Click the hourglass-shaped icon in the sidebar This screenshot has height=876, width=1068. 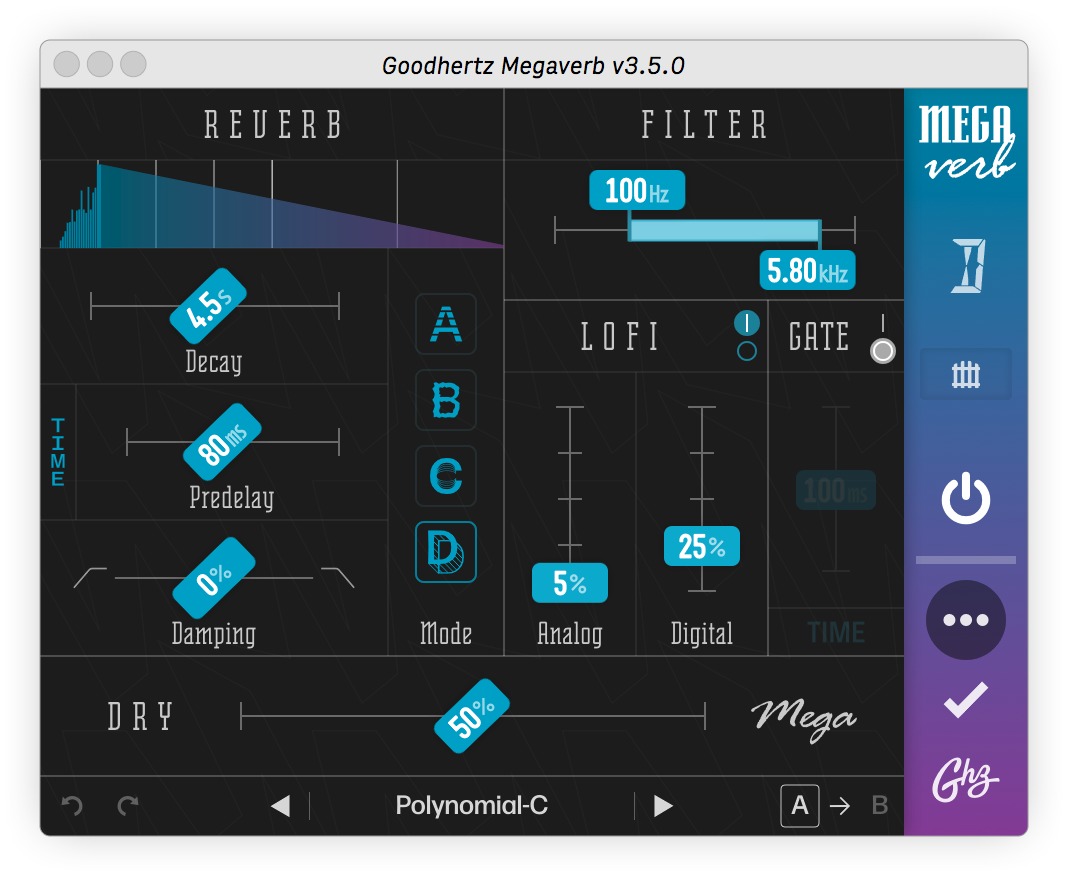pyautogui.click(x=968, y=266)
